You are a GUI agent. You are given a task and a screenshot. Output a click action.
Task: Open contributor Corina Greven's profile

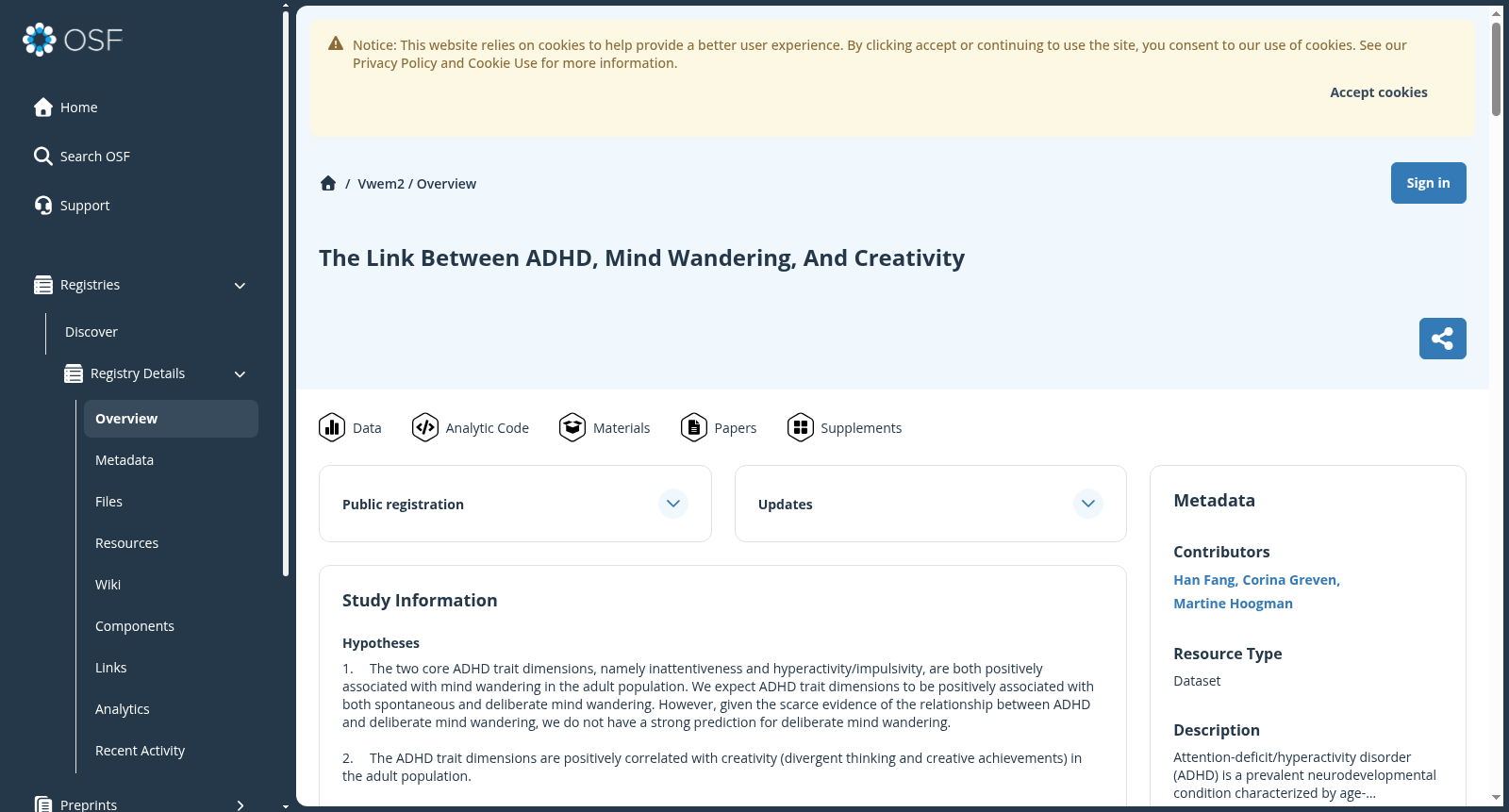[x=1289, y=580]
